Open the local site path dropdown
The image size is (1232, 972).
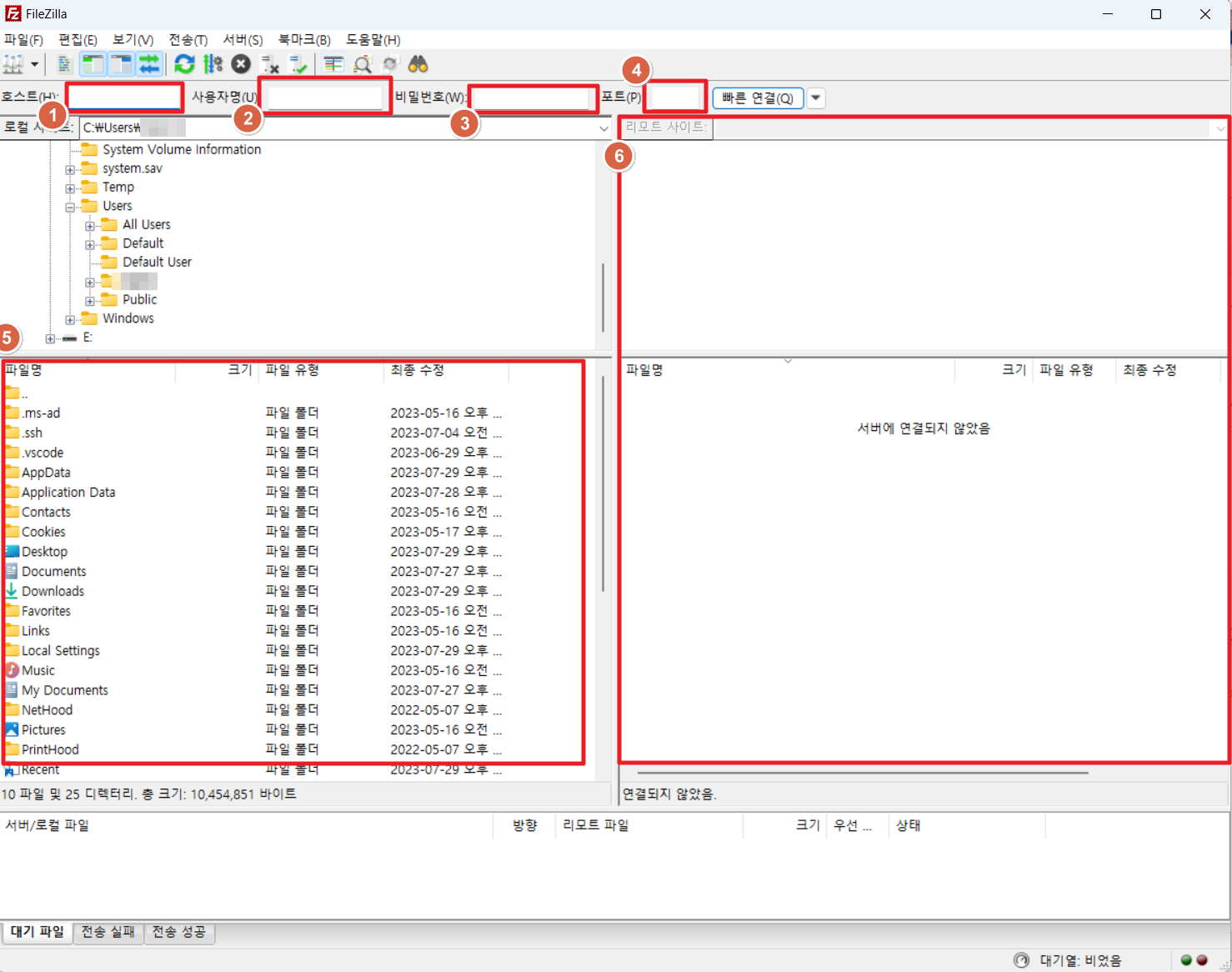tap(603, 128)
